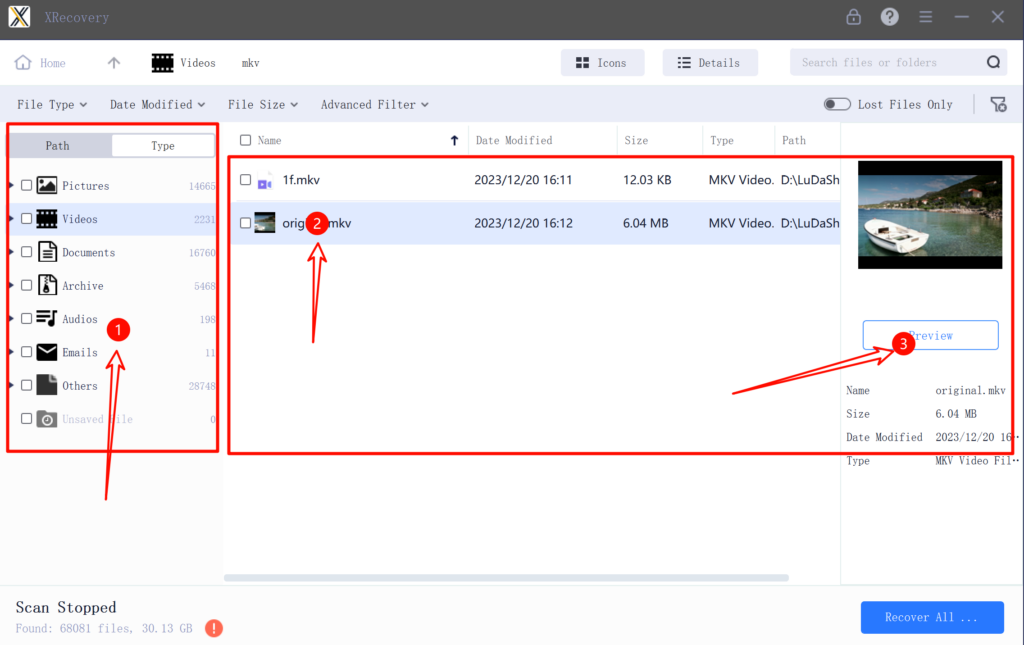Select the 2023/12/20 16:12 date cell
The image size is (1024, 645).
pos(523,223)
